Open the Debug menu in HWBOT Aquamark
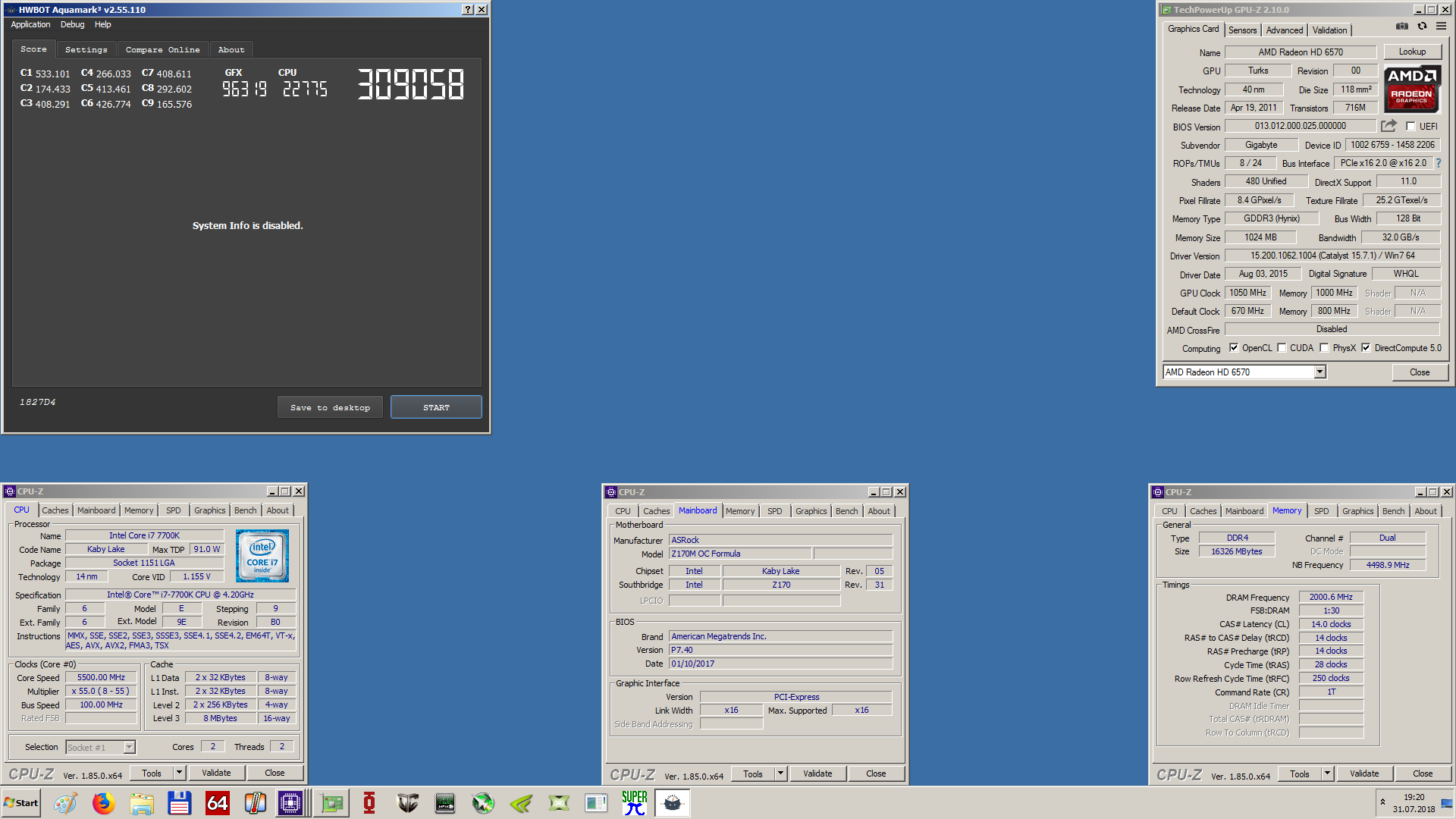The height and width of the screenshot is (819, 1456). click(x=73, y=24)
